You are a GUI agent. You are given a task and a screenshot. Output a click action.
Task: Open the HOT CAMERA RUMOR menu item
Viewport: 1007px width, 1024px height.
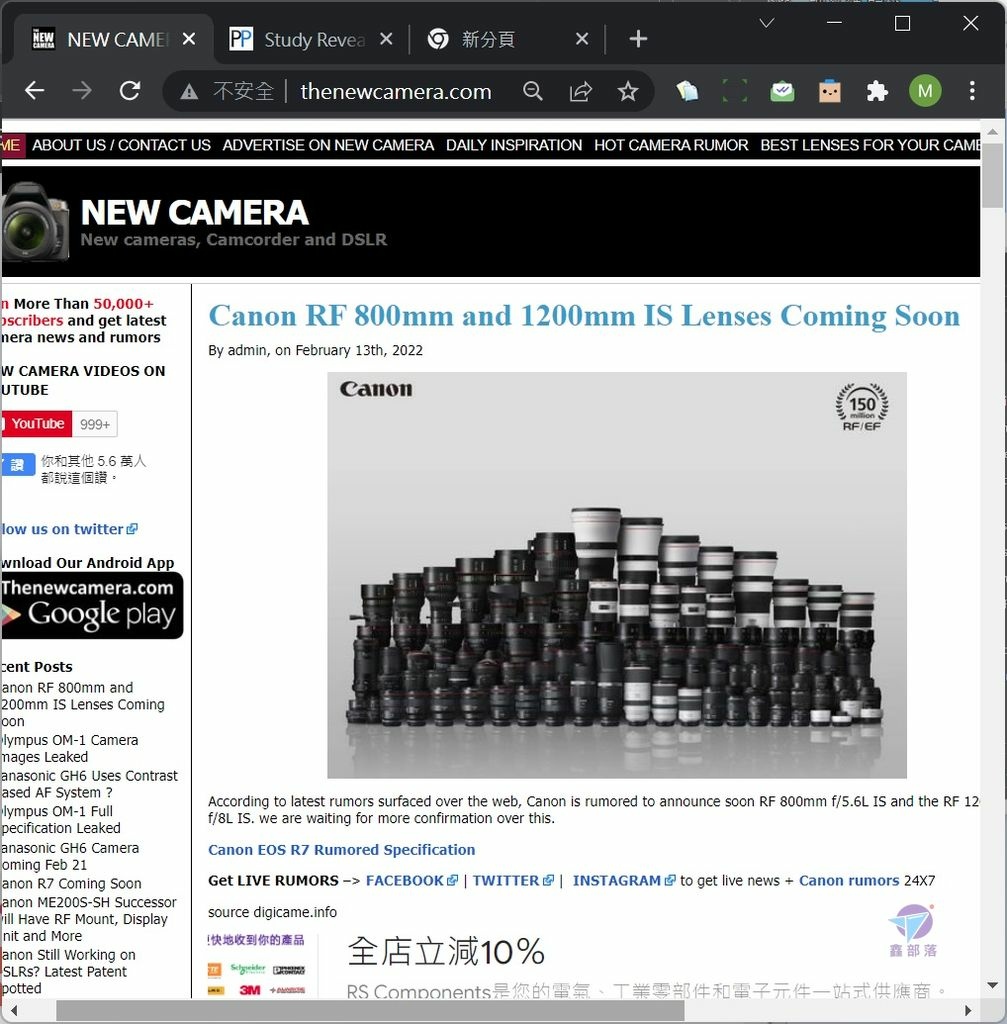671,145
